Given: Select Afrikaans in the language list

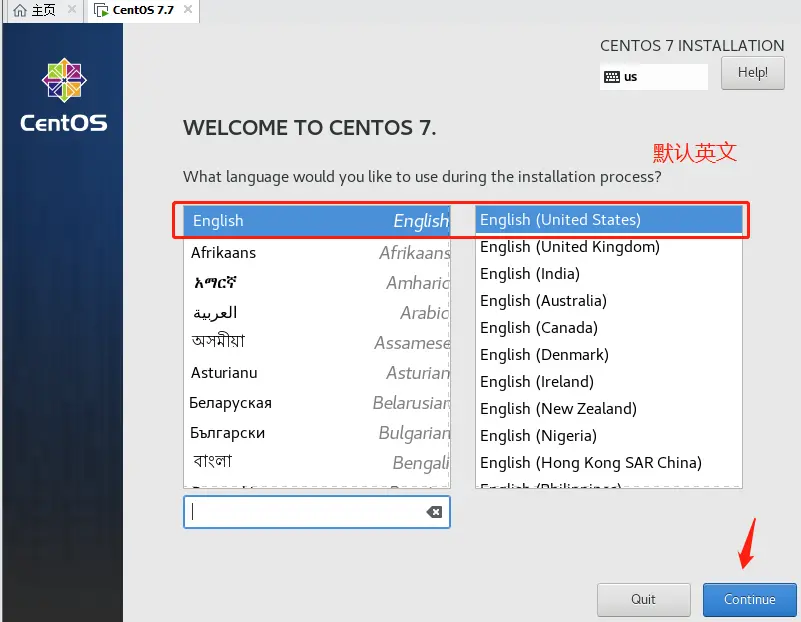Looking at the screenshot, I should pos(317,253).
